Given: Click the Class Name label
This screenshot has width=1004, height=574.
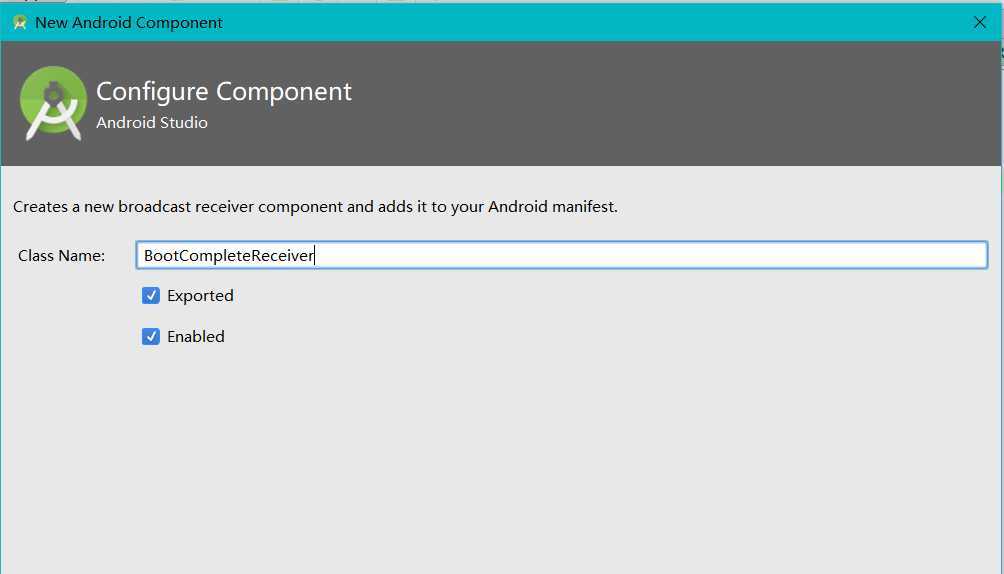Looking at the screenshot, I should pos(61,256).
